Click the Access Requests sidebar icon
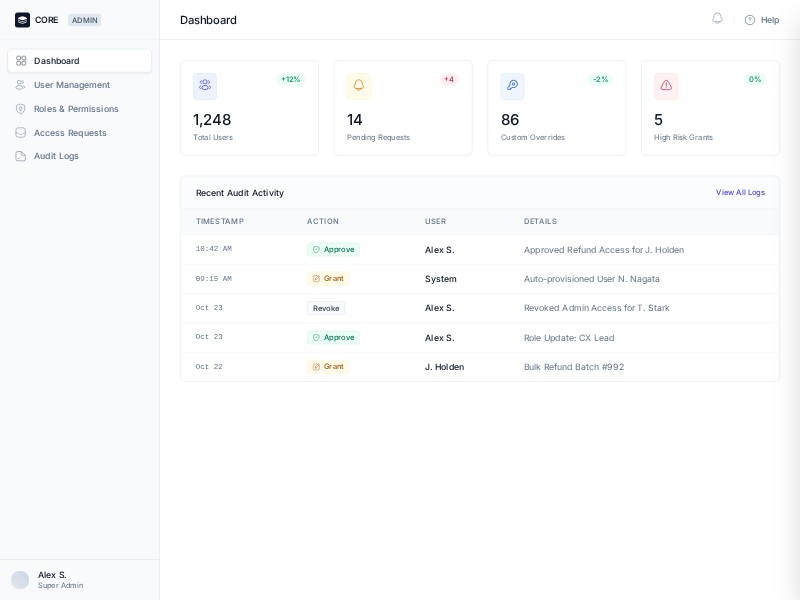Screen dimensions: 800x600 [x=22, y=132]
